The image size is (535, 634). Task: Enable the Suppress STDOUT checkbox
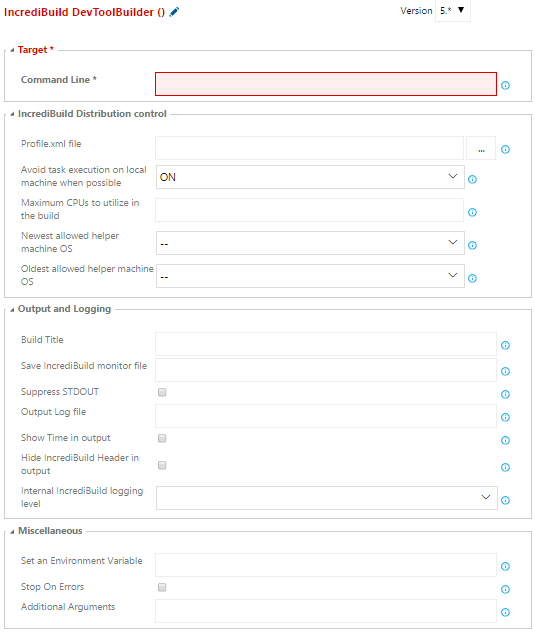click(162, 392)
